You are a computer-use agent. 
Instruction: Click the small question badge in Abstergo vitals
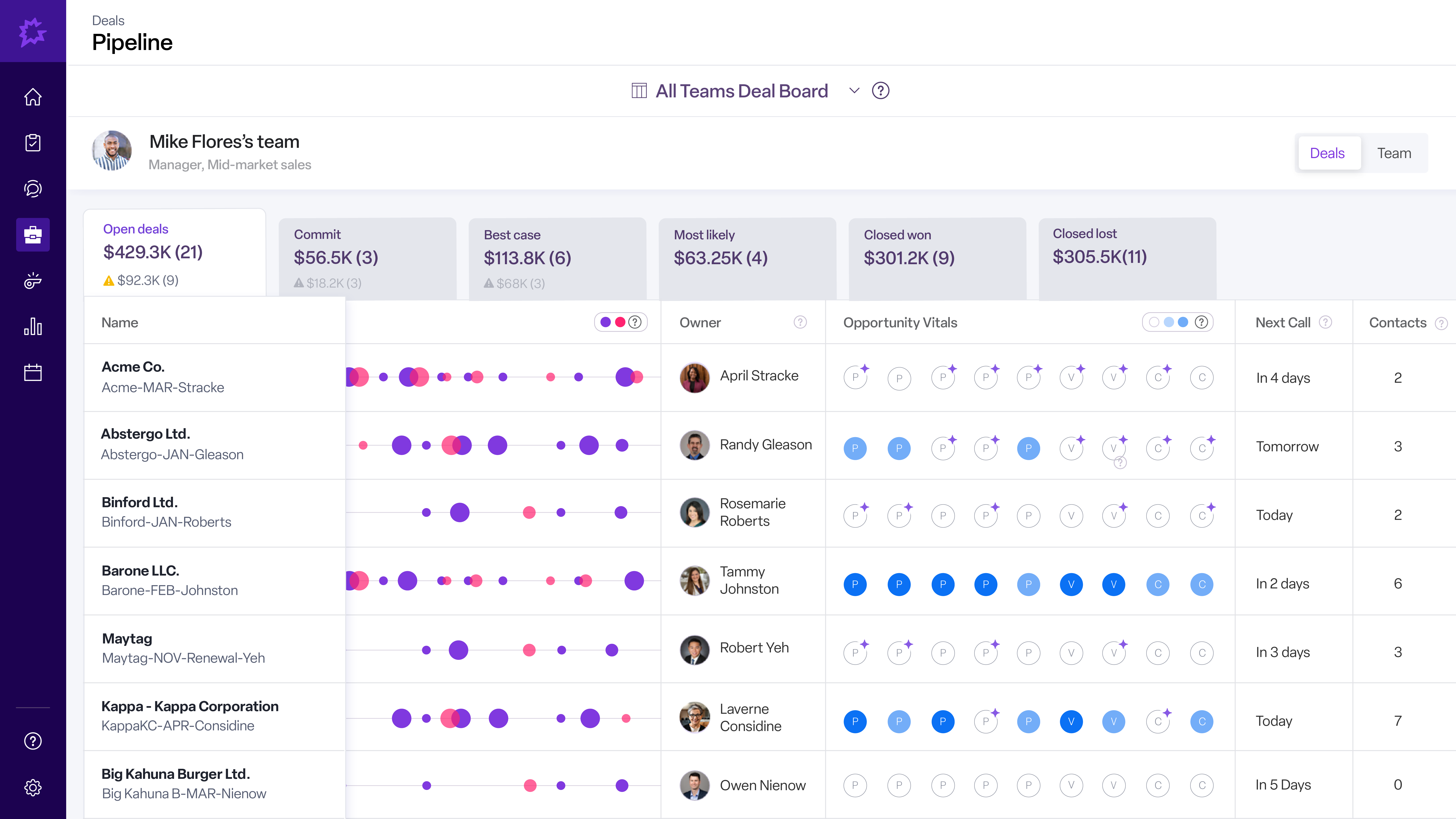(x=1120, y=463)
